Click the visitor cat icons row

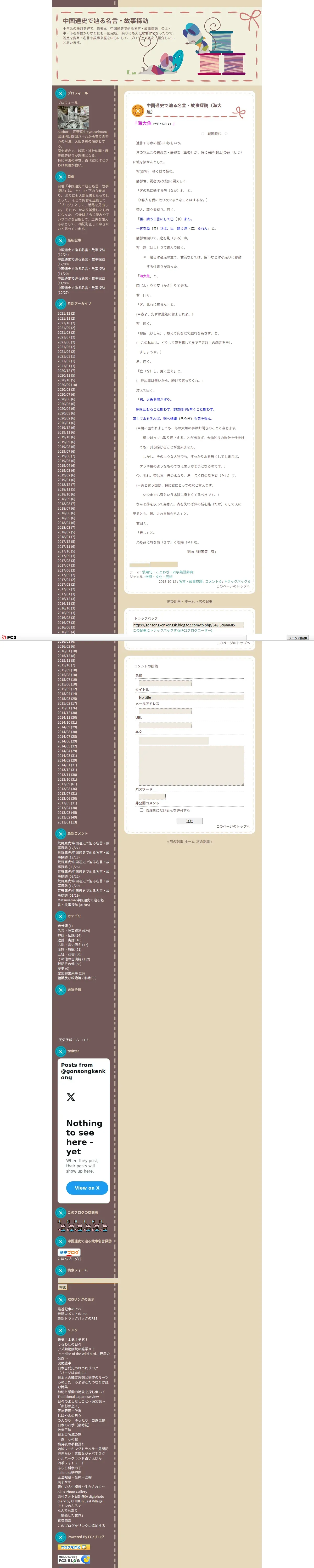coord(83,1225)
